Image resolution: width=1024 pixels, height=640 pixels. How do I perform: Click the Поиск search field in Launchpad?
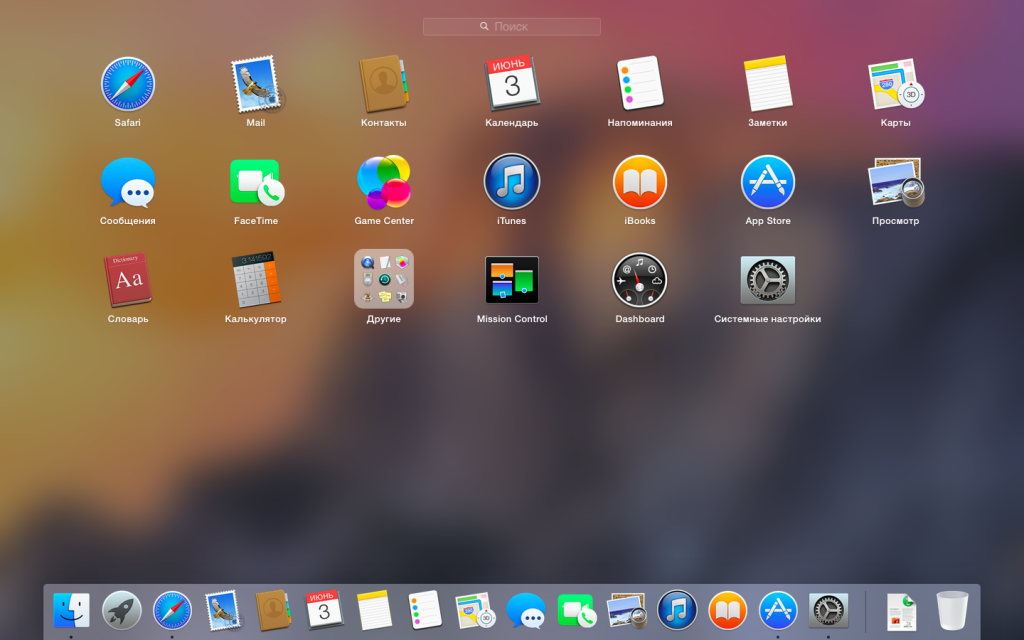(x=511, y=27)
